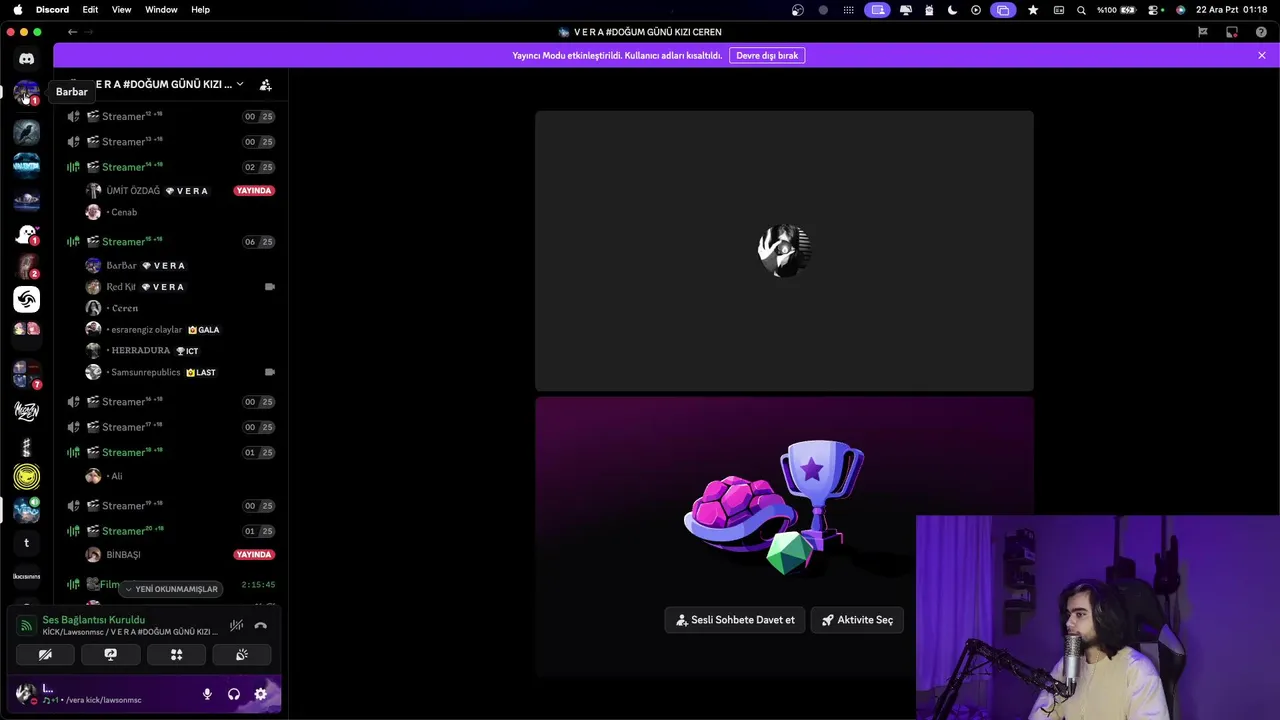The width and height of the screenshot is (1280, 720).
Task: Click user BİNBAŞI under Streamer 20
Action: 180,555
